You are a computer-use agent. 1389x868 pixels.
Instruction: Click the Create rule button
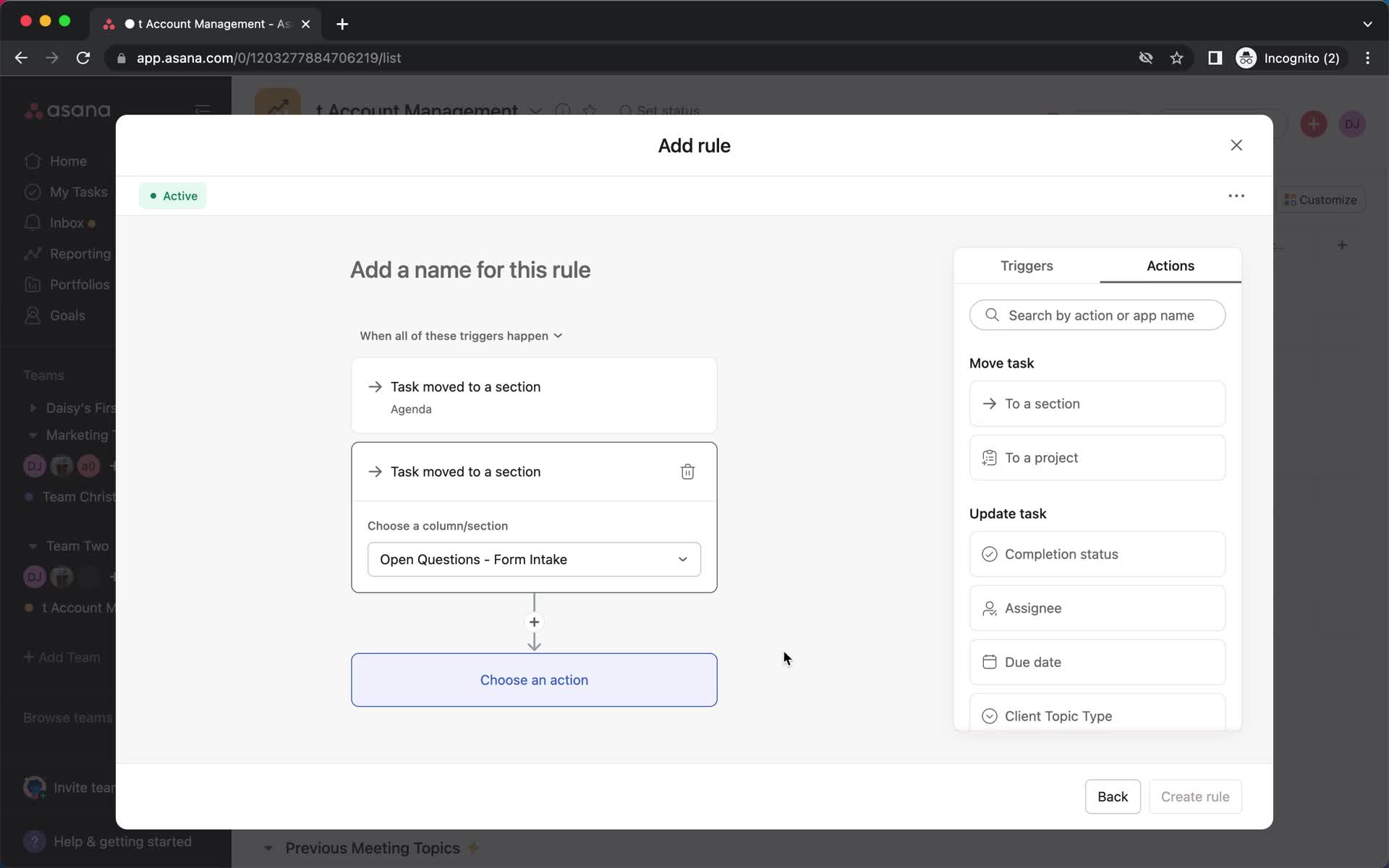point(1195,797)
